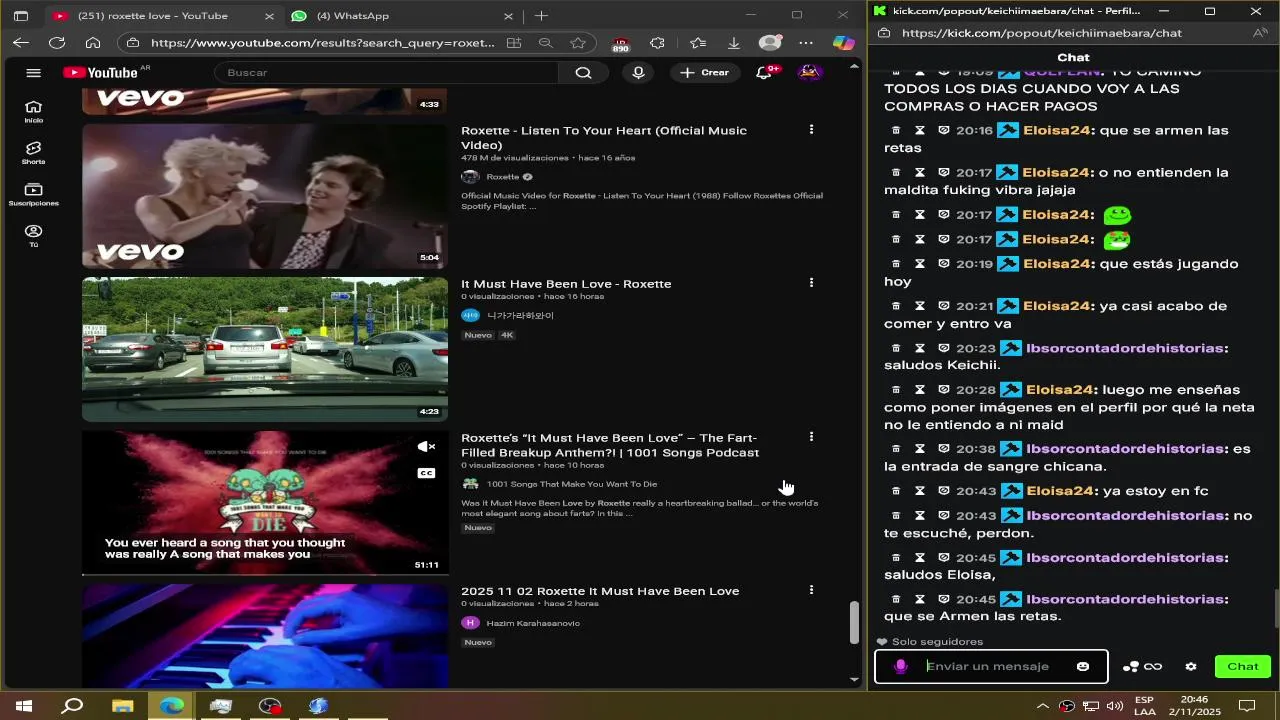Image resolution: width=1280 pixels, height=720 pixels.
Task: Open options menu for It Must Have Been Love video
Action: (x=811, y=283)
